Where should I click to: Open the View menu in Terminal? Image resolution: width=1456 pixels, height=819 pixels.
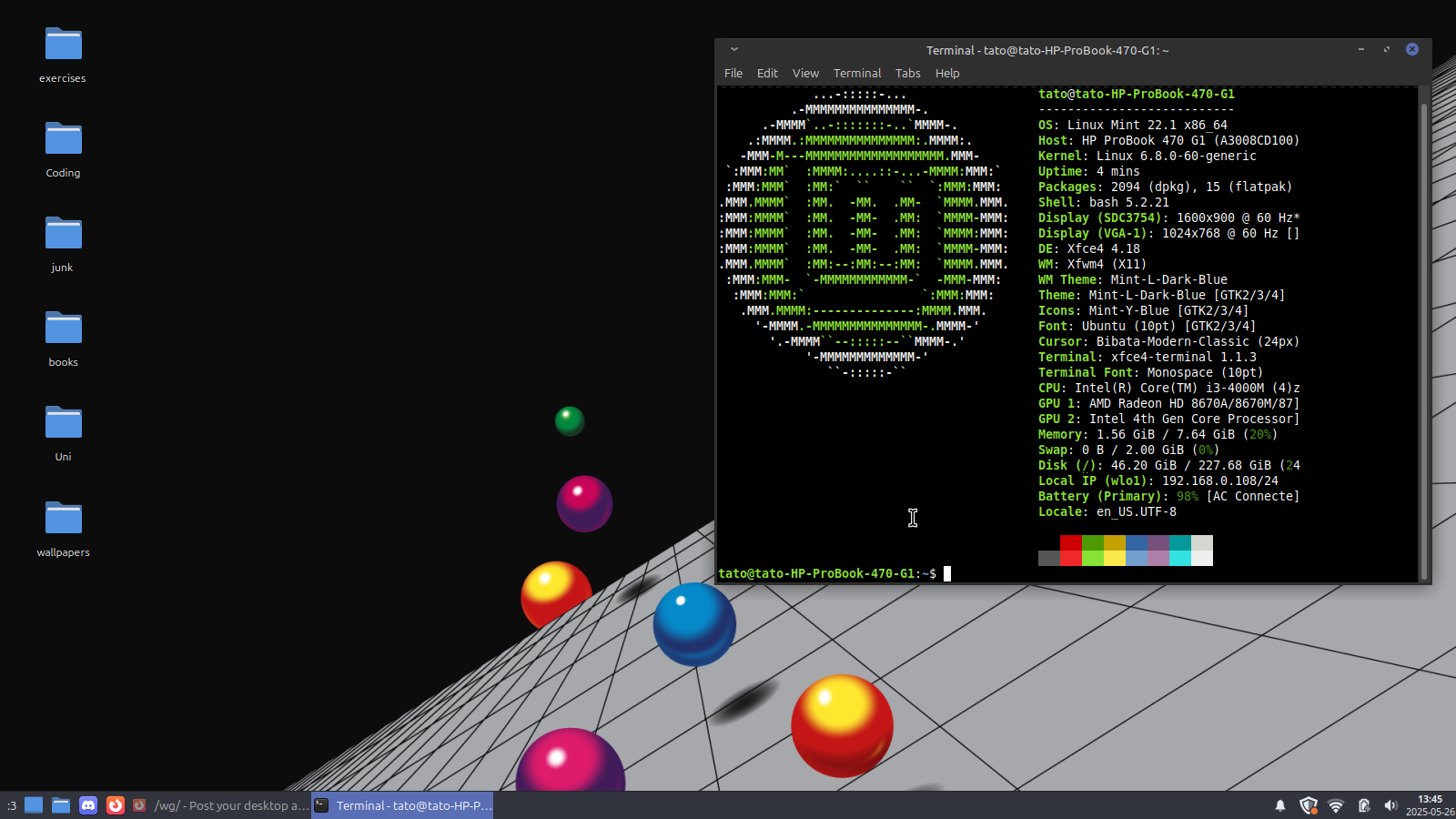(805, 74)
